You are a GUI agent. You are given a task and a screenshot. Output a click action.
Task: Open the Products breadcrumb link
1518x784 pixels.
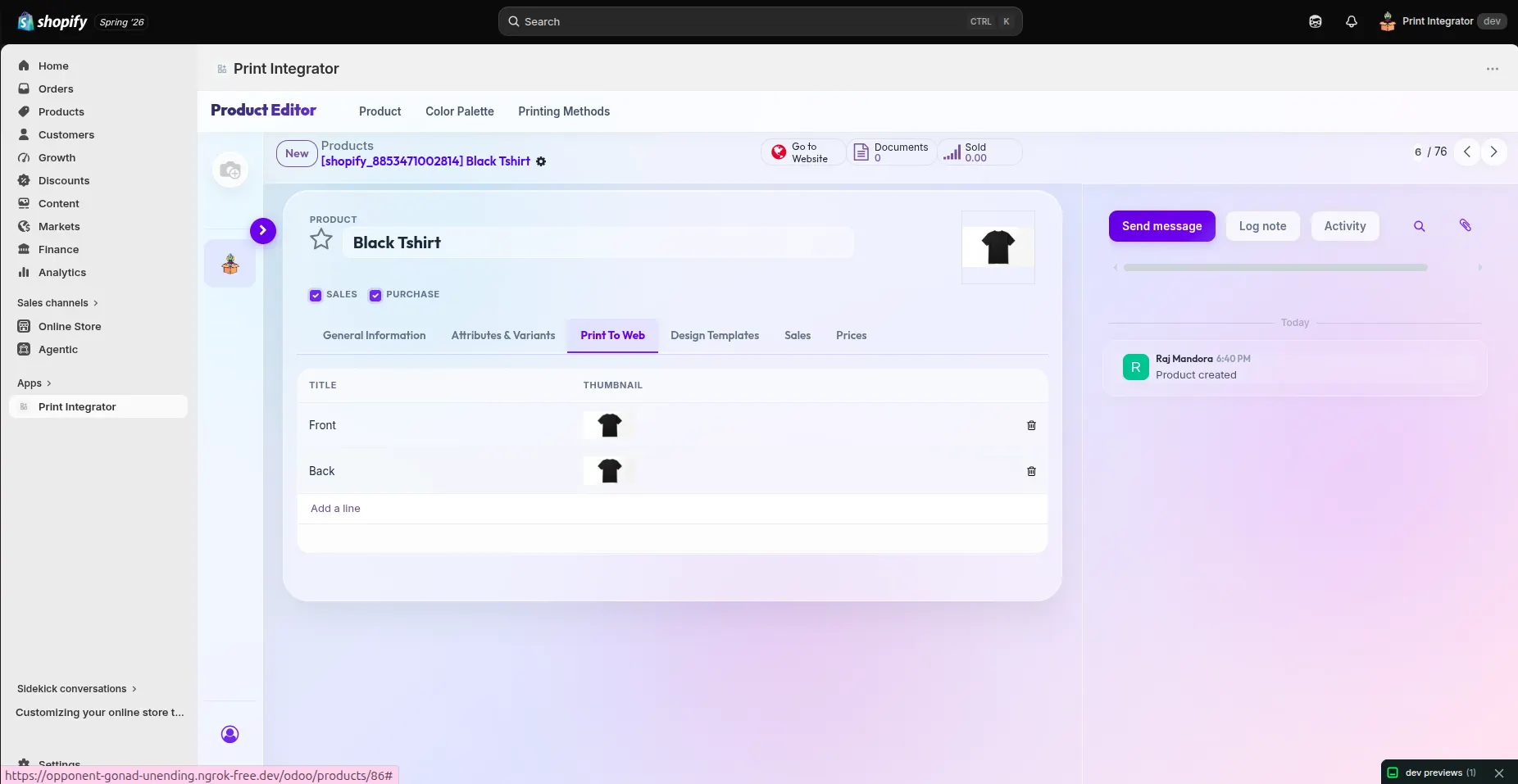coord(348,146)
